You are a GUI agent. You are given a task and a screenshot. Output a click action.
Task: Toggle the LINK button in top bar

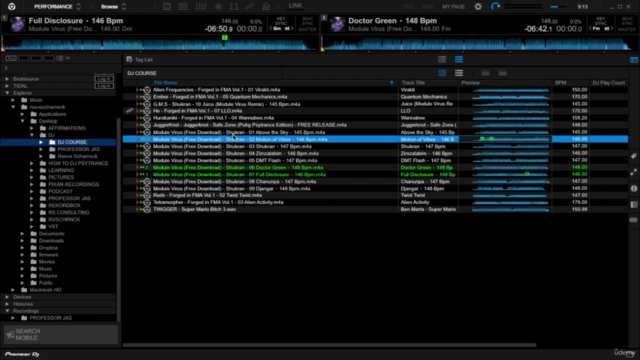[x=296, y=6]
